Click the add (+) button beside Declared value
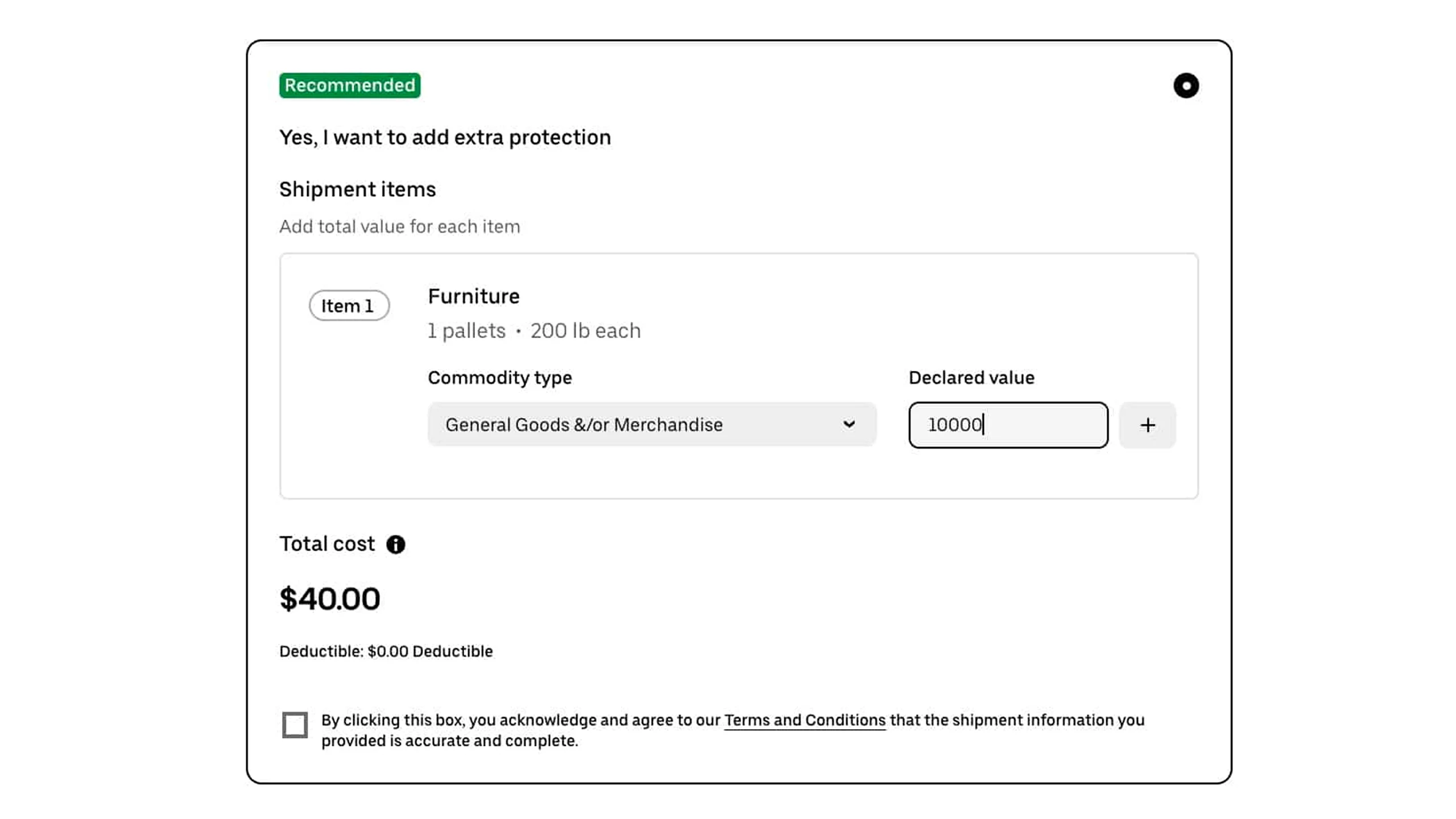The image size is (1456, 819). point(1147,425)
